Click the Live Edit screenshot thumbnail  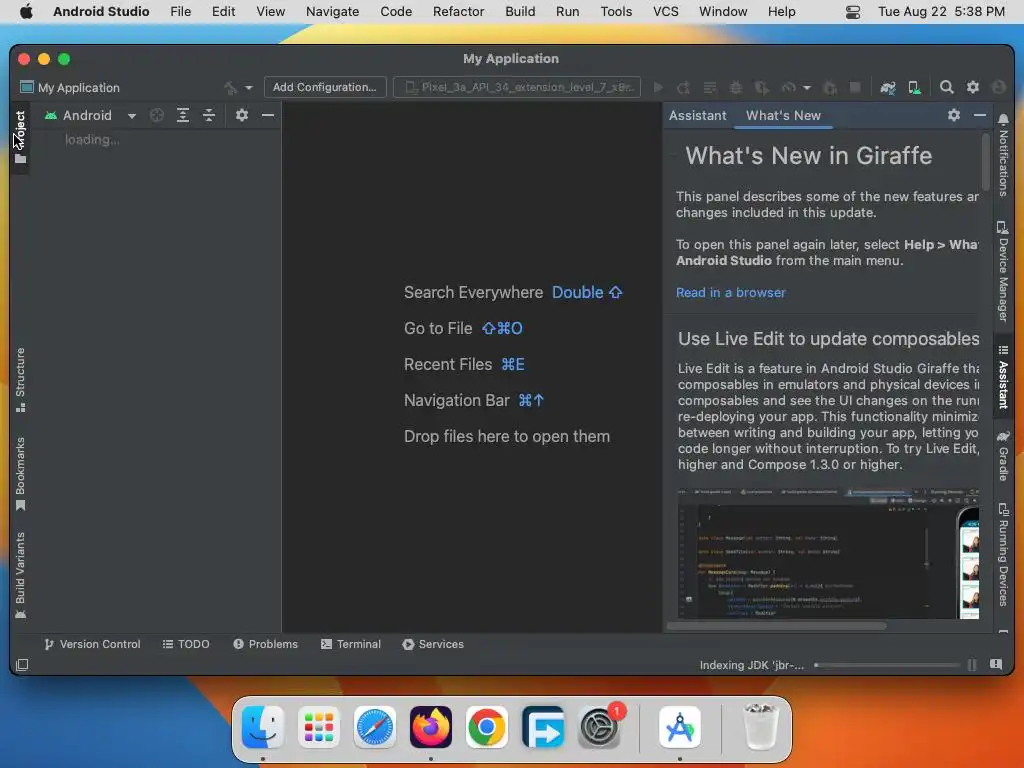(828, 552)
